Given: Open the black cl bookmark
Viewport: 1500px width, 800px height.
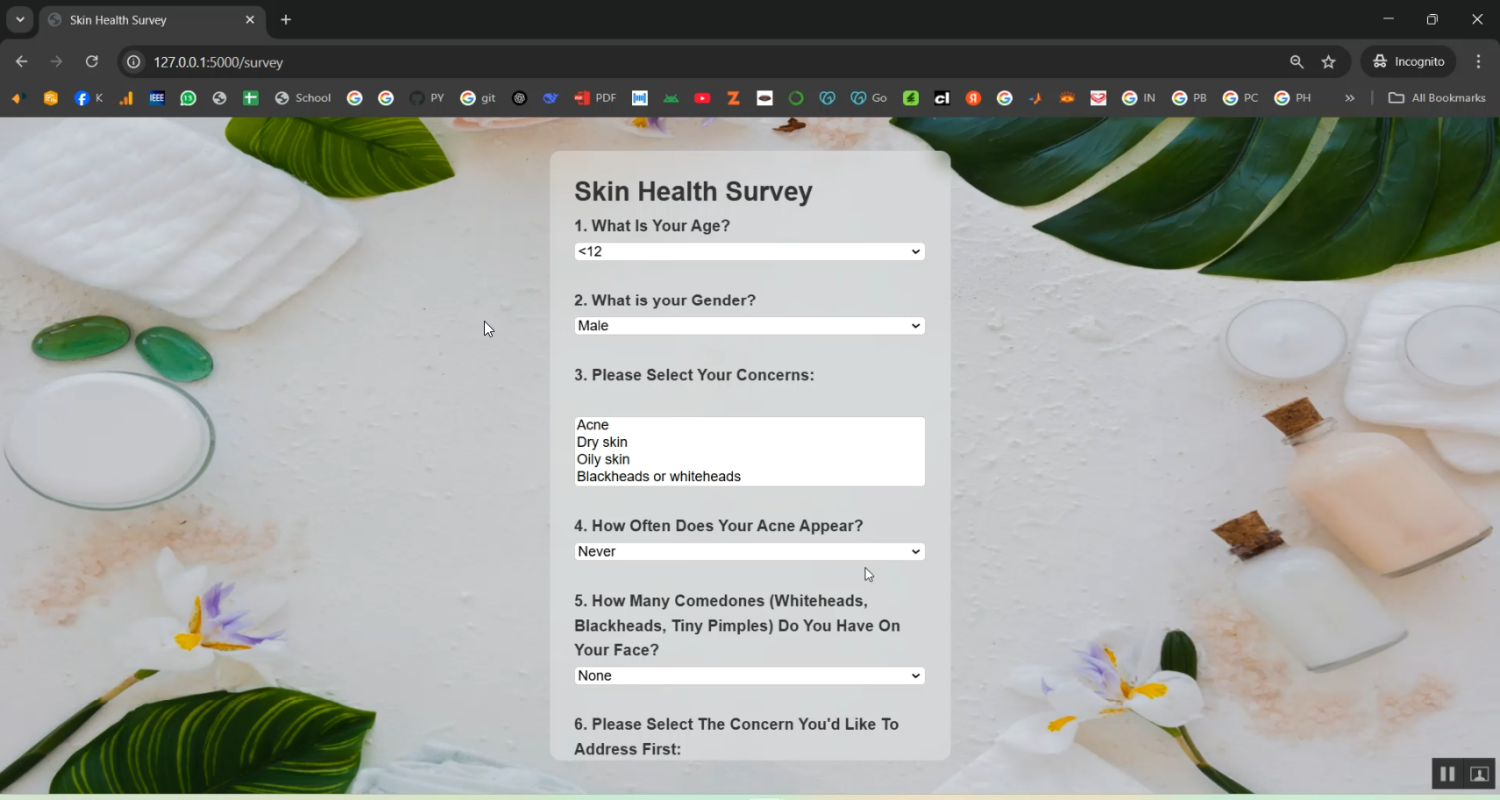Looking at the screenshot, I should coord(942,98).
